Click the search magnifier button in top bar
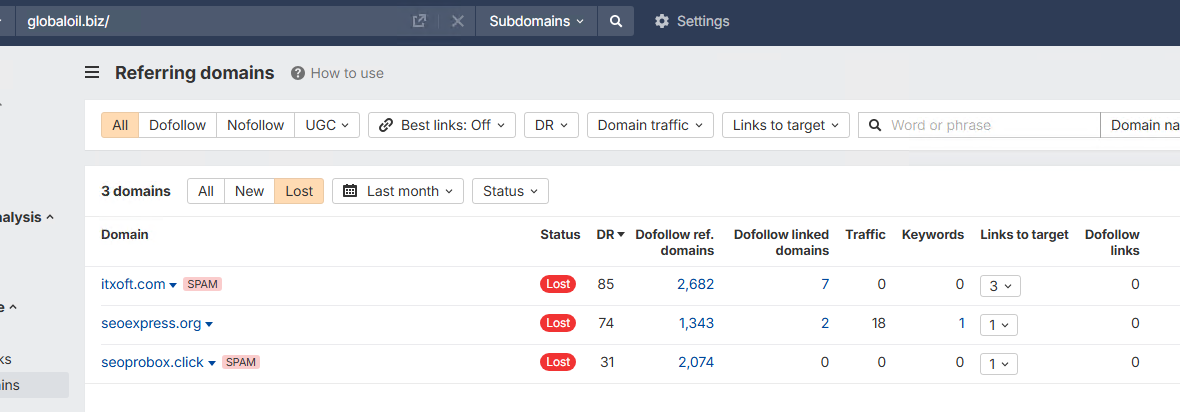 tap(616, 21)
